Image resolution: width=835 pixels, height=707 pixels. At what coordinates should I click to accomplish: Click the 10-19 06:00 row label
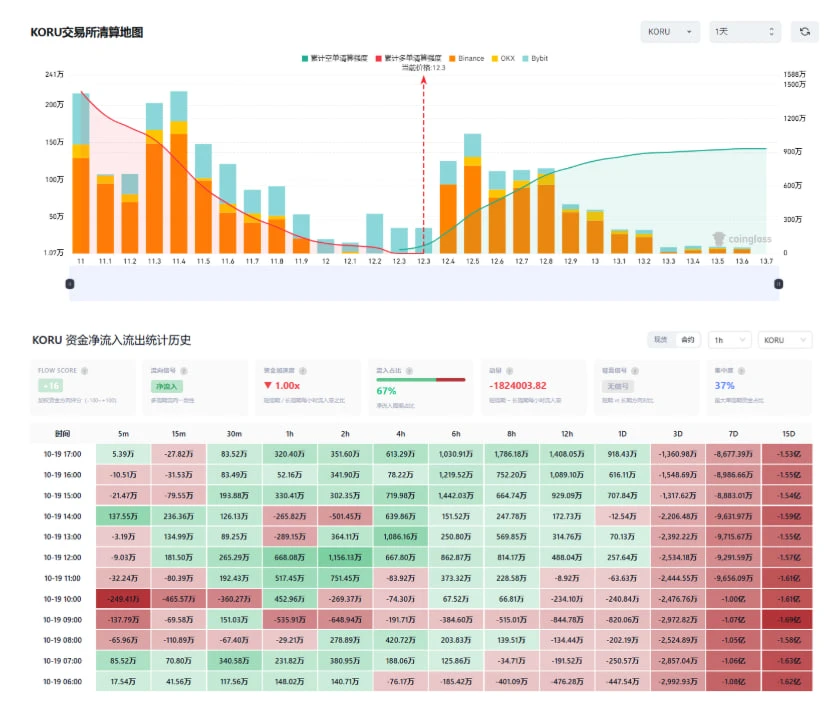click(x=62, y=681)
